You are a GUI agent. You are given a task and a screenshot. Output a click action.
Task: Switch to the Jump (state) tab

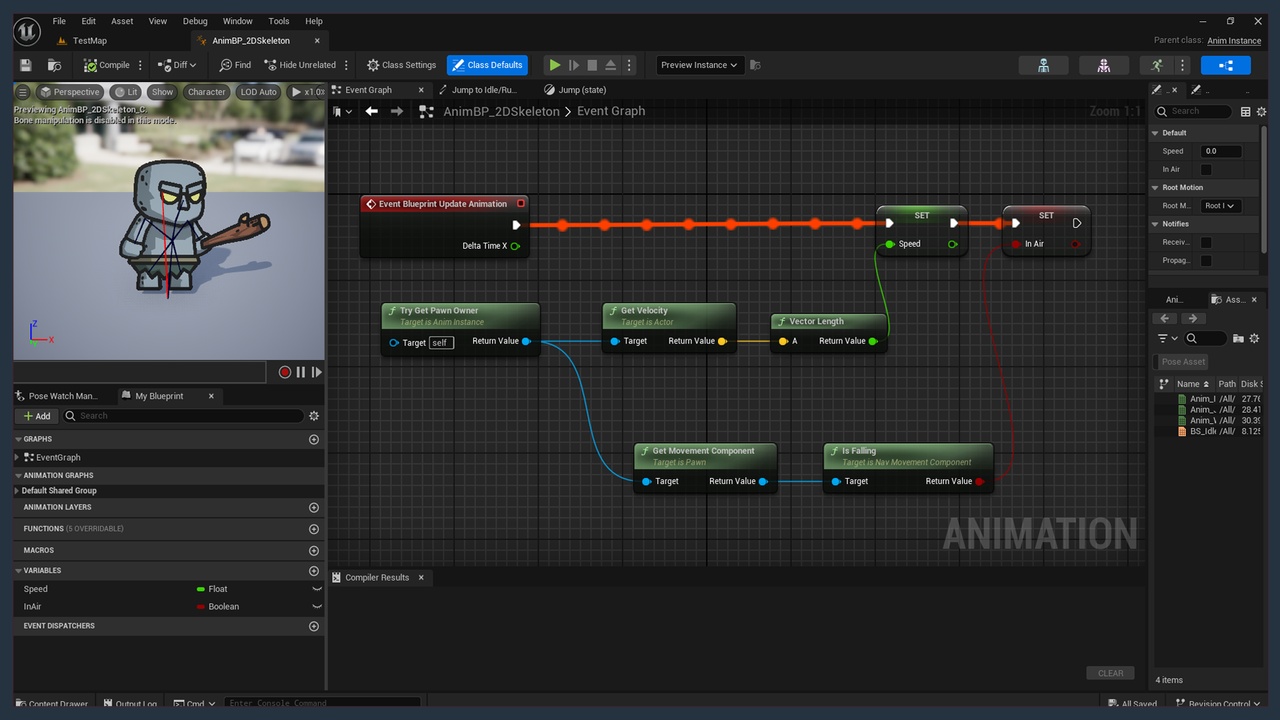(581, 90)
